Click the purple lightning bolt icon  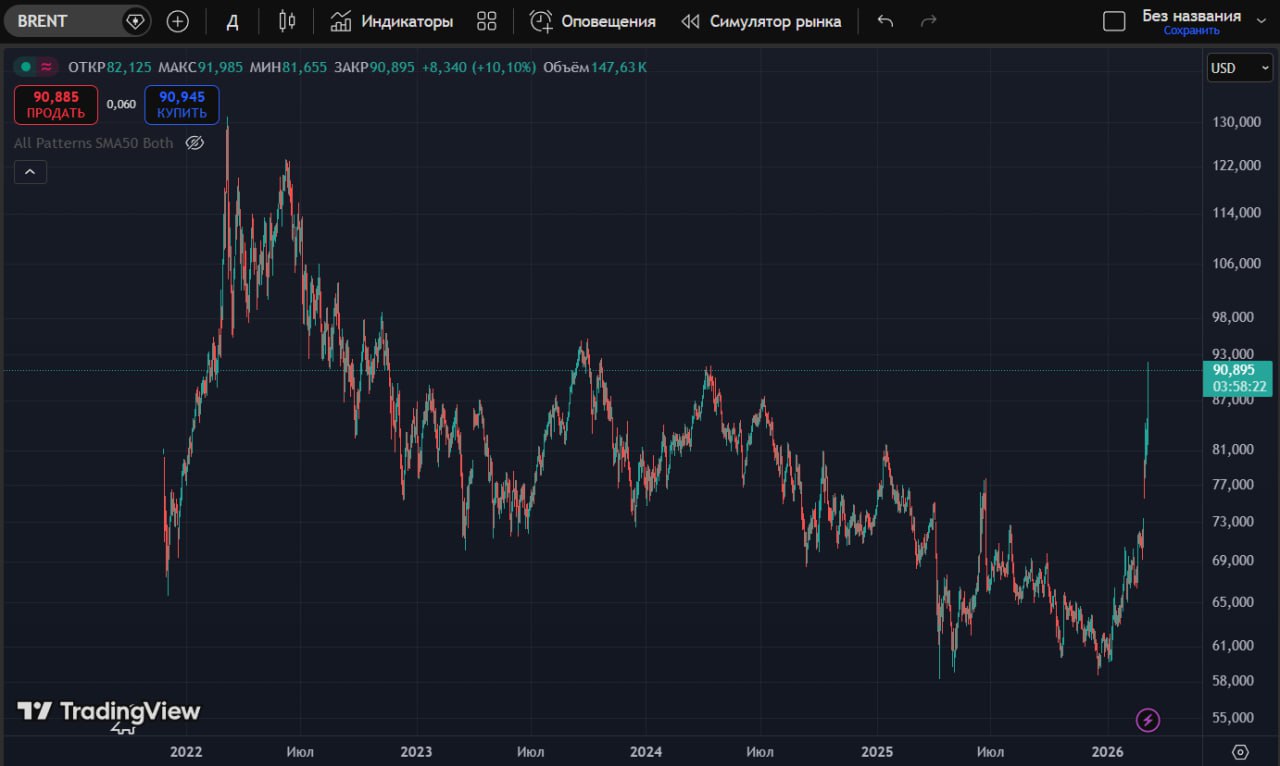[x=1148, y=719]
